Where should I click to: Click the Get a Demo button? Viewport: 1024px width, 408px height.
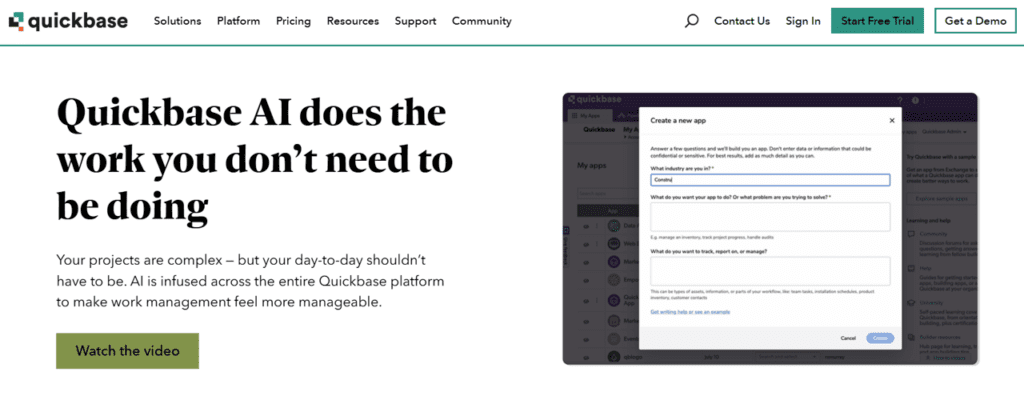pos(975,21)
